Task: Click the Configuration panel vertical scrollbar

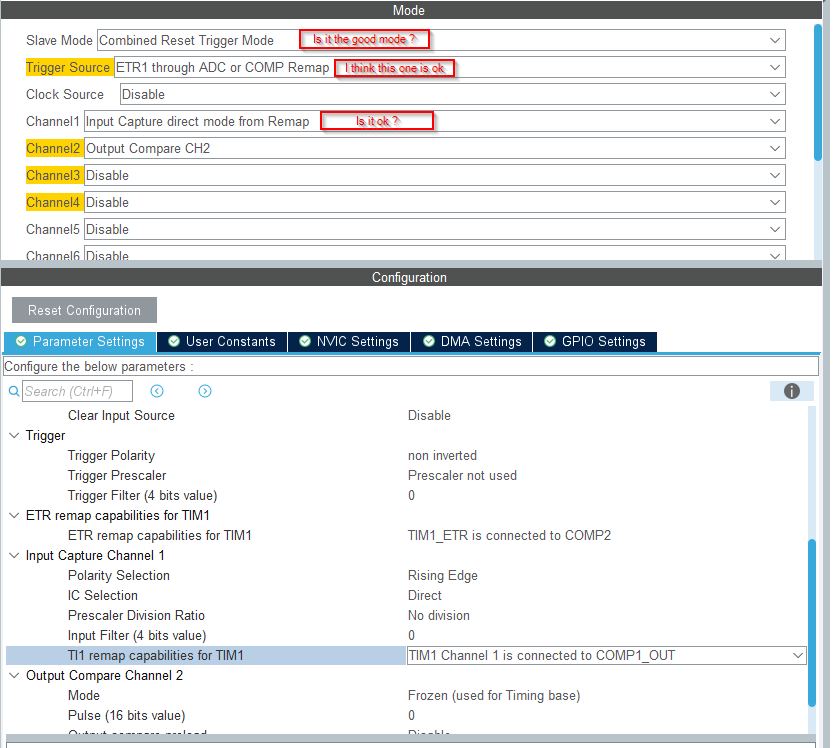Action: coord(812,623)
